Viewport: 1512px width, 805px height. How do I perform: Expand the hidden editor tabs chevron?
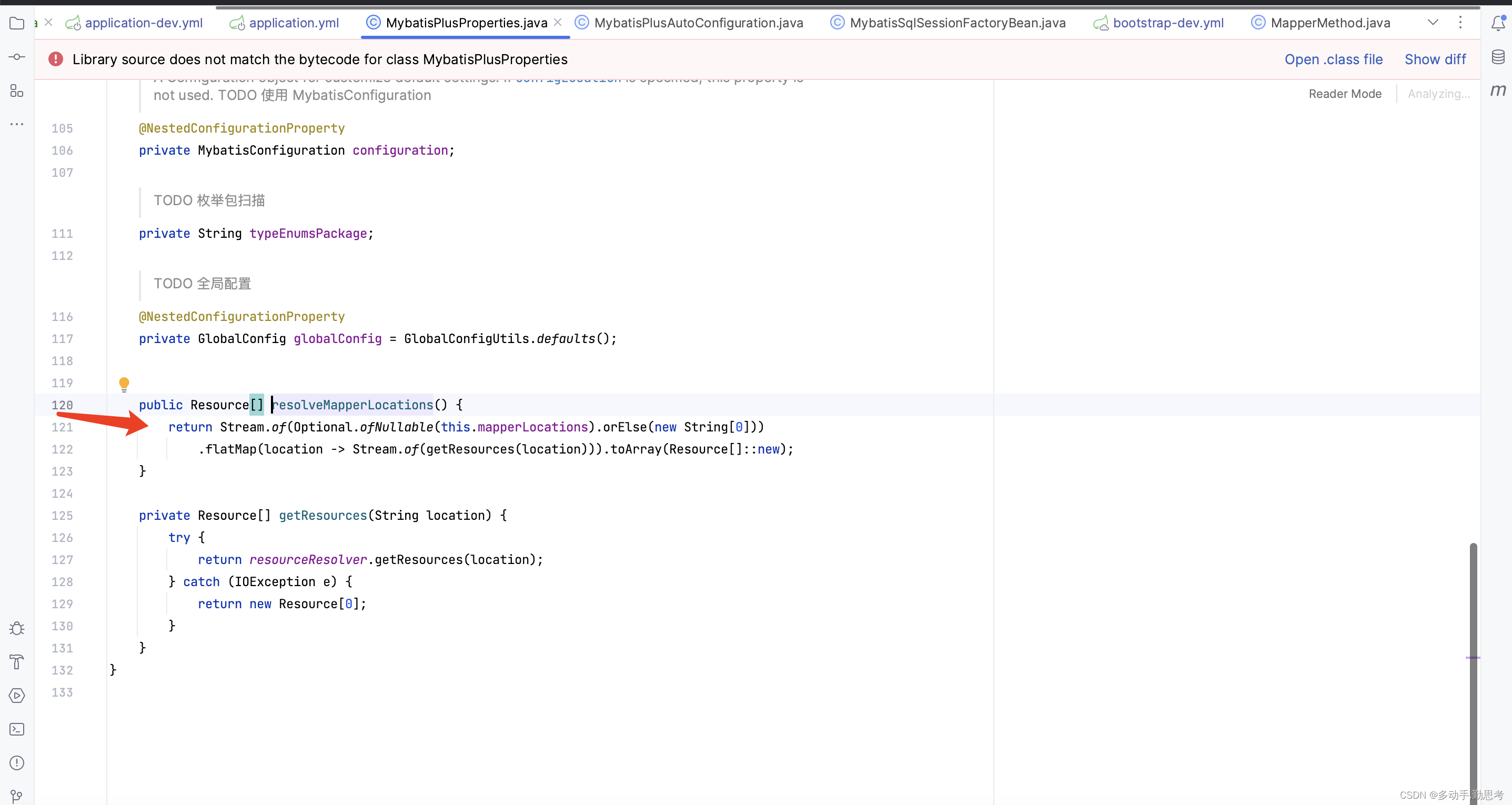[1433, 23]
